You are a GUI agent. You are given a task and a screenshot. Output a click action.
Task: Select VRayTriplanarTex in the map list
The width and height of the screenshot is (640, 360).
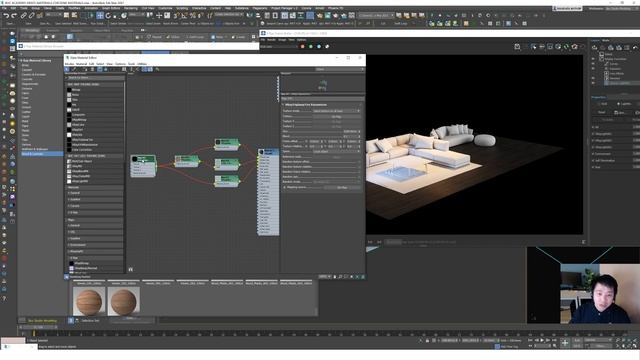click(x=82, y=140)
